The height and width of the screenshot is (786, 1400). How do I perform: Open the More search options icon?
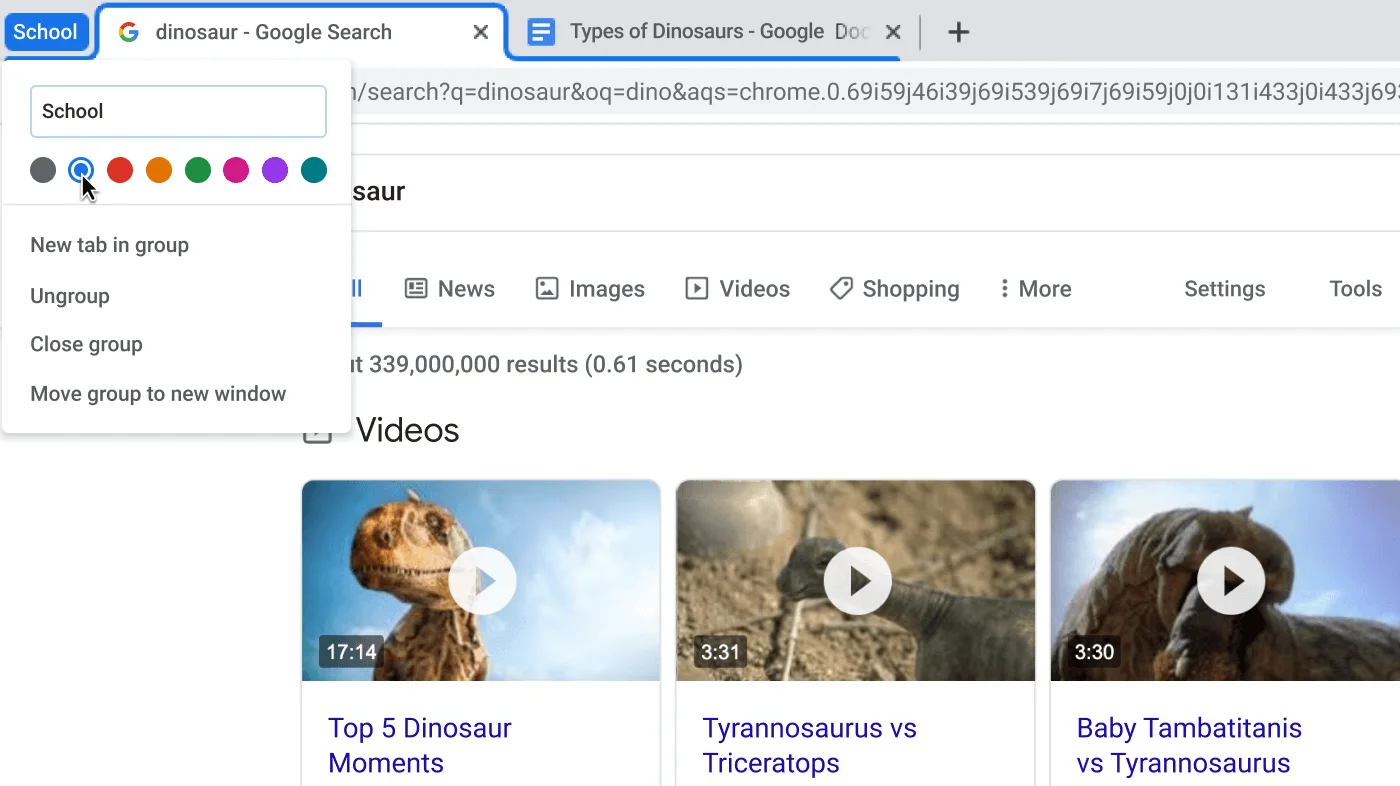click(x=1003, y=288)
